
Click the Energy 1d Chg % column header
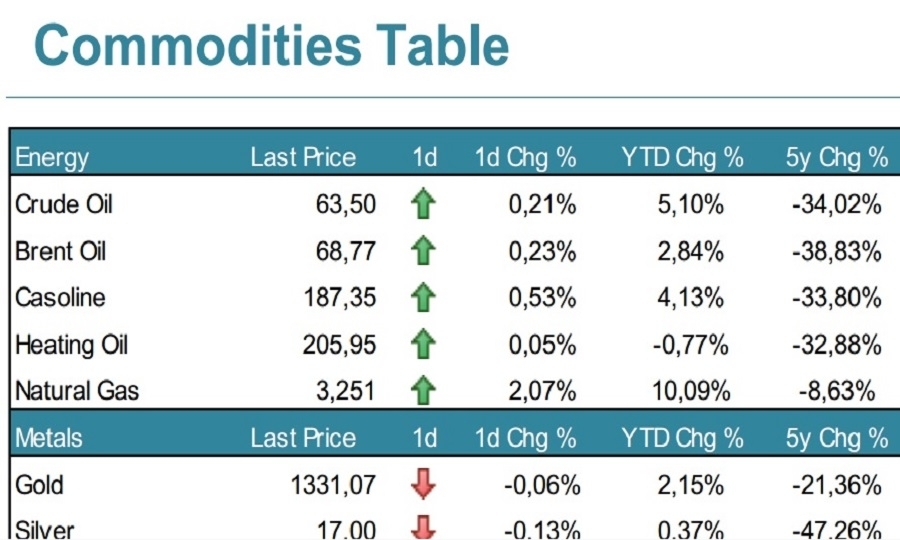(x=525, y=157)
